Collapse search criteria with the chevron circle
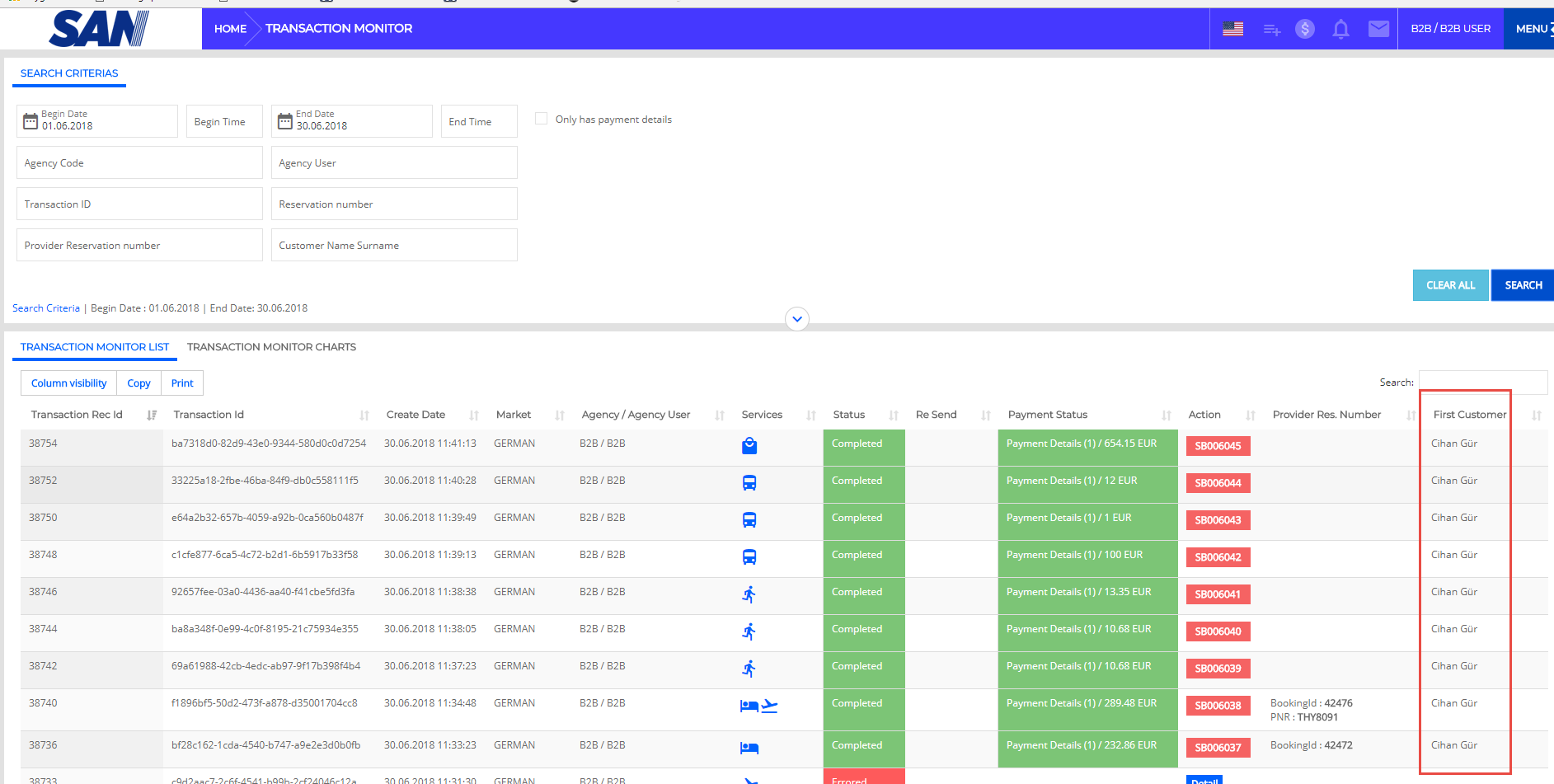Screen dimensions: 1554x784 pos(796,319)
